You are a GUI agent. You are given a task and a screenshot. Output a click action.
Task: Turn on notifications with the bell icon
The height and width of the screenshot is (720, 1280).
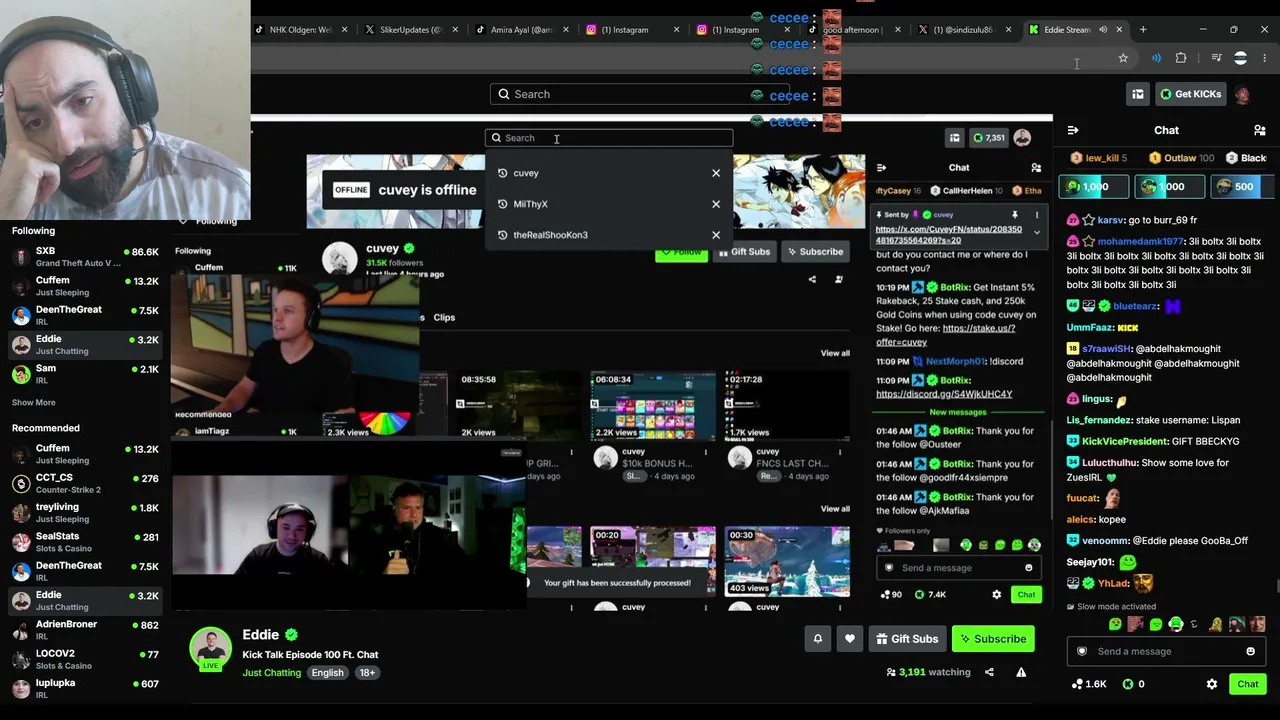coord(818,639)
